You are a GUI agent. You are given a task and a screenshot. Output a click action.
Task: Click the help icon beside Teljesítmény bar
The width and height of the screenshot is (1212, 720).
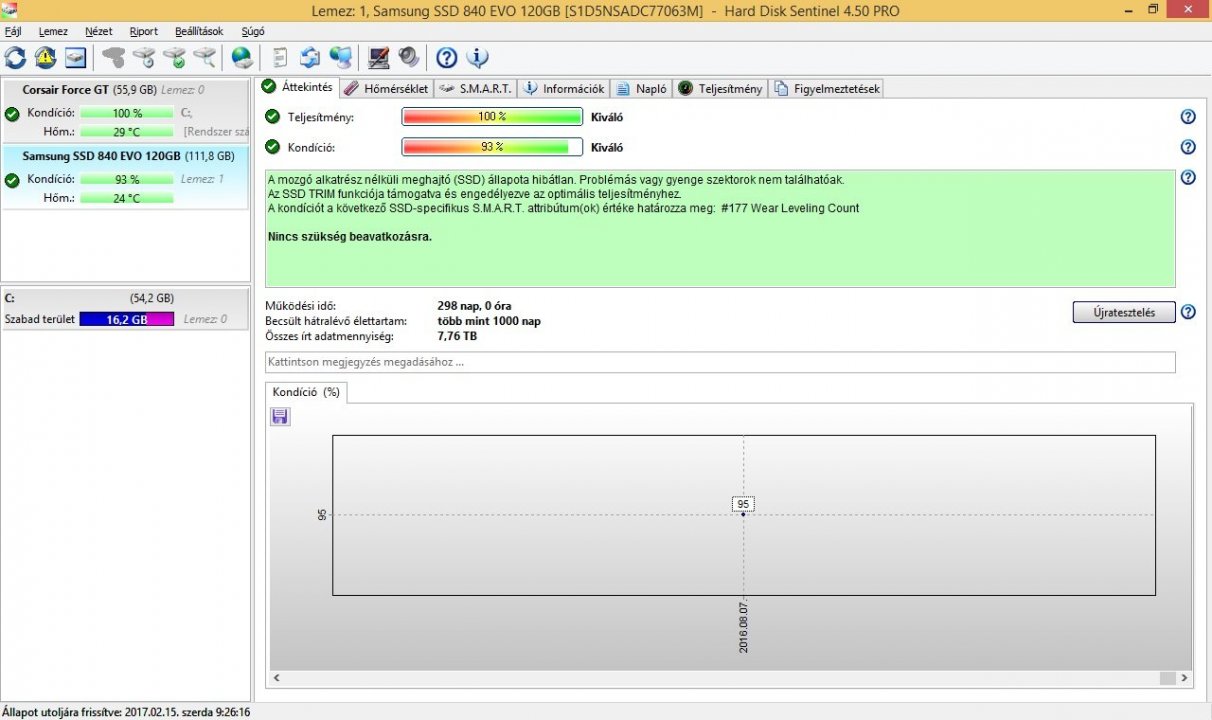pos(1188,117)
